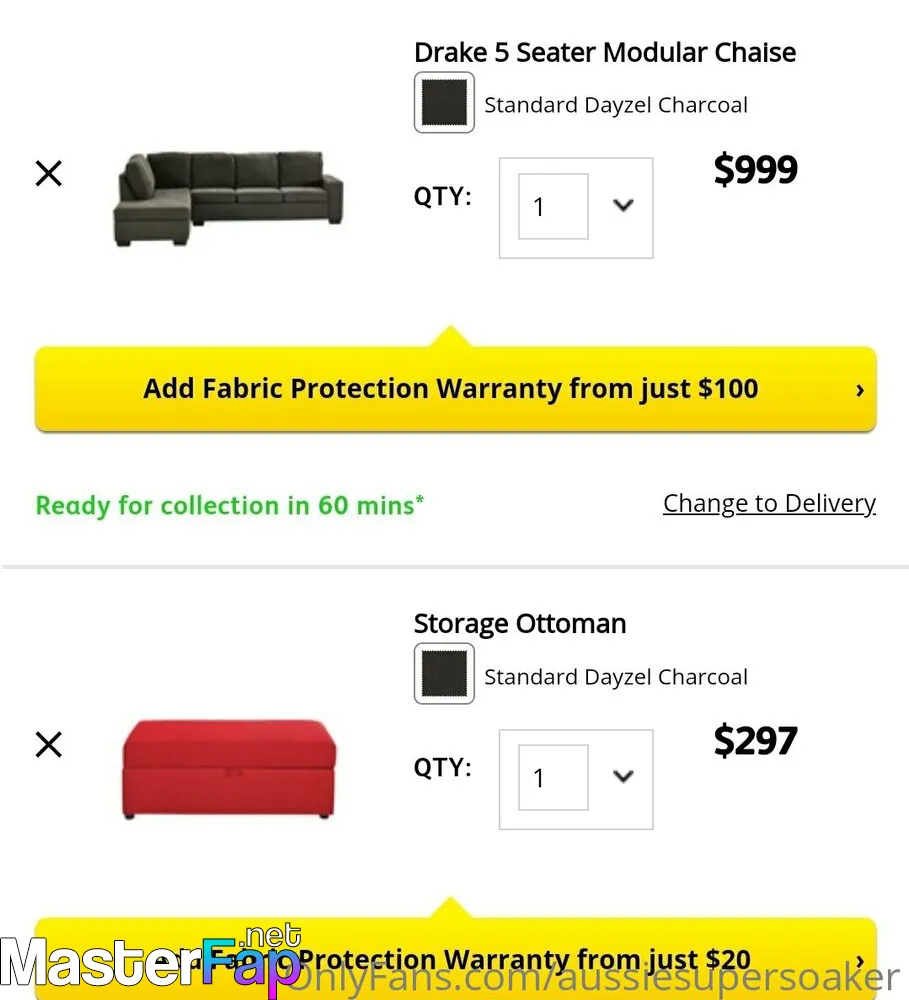
Task: Click the quantity field of the $999 item
Action: click(x=553, y=207)
